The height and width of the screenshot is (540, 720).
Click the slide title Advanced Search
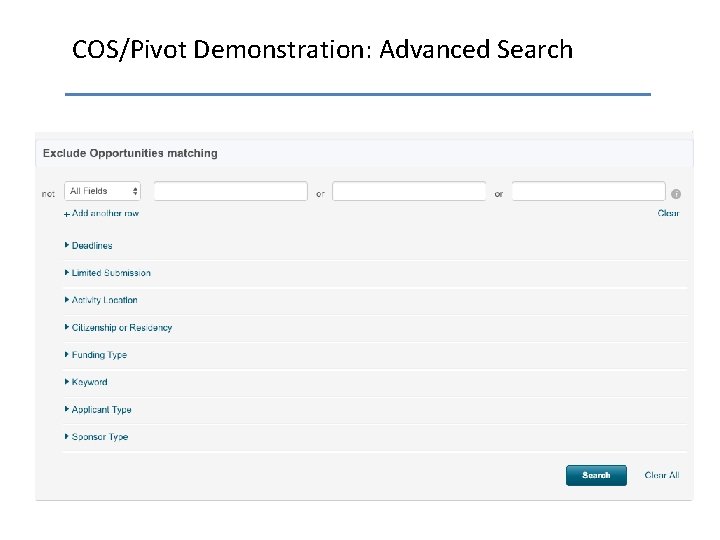[476, 50]
